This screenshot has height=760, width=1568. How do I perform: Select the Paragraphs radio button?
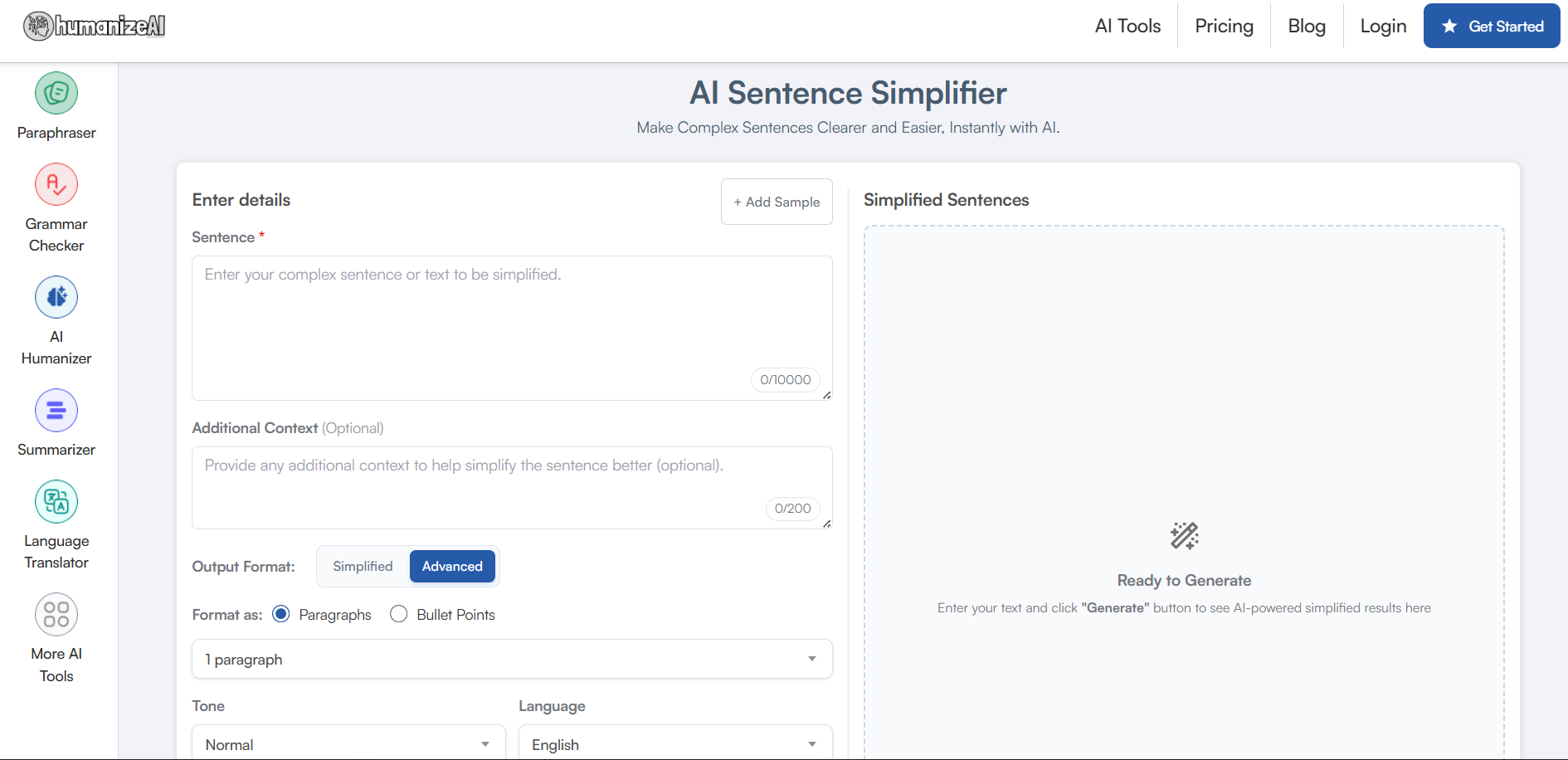coord(281,614)
